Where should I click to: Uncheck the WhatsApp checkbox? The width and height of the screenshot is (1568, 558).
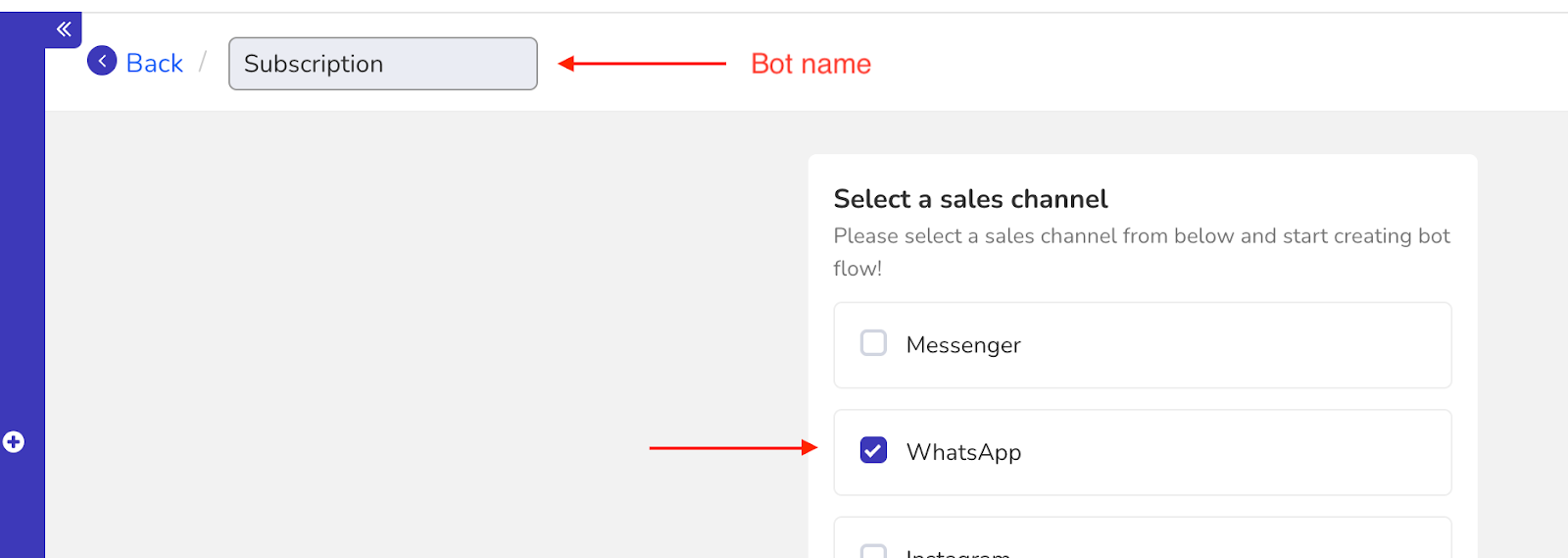873,450
